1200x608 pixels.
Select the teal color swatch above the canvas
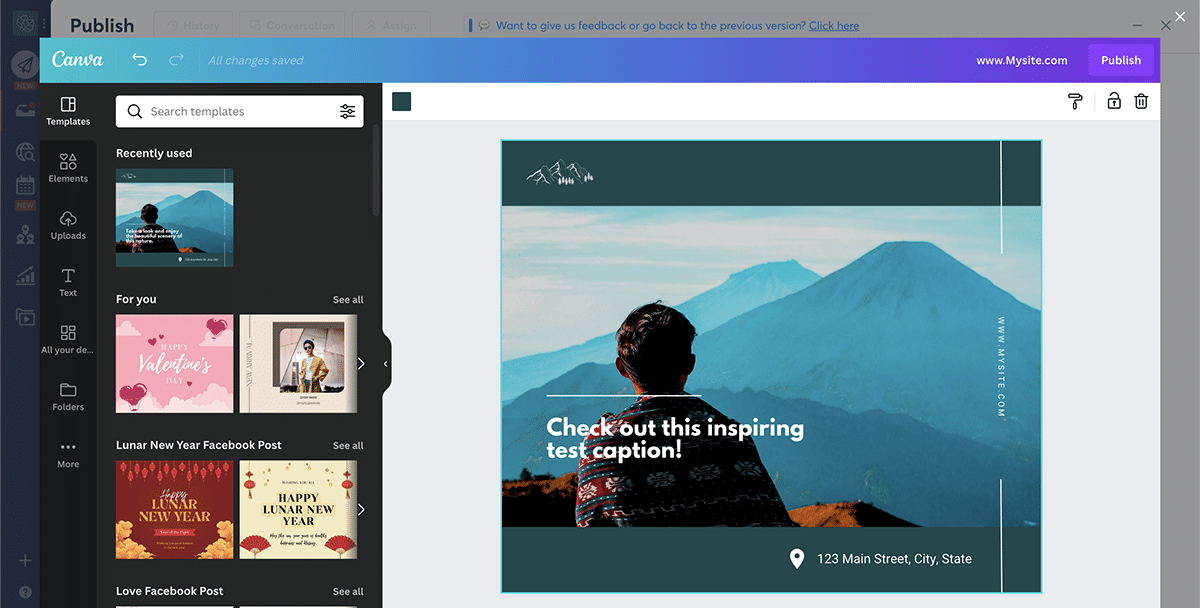click(403, 101)
